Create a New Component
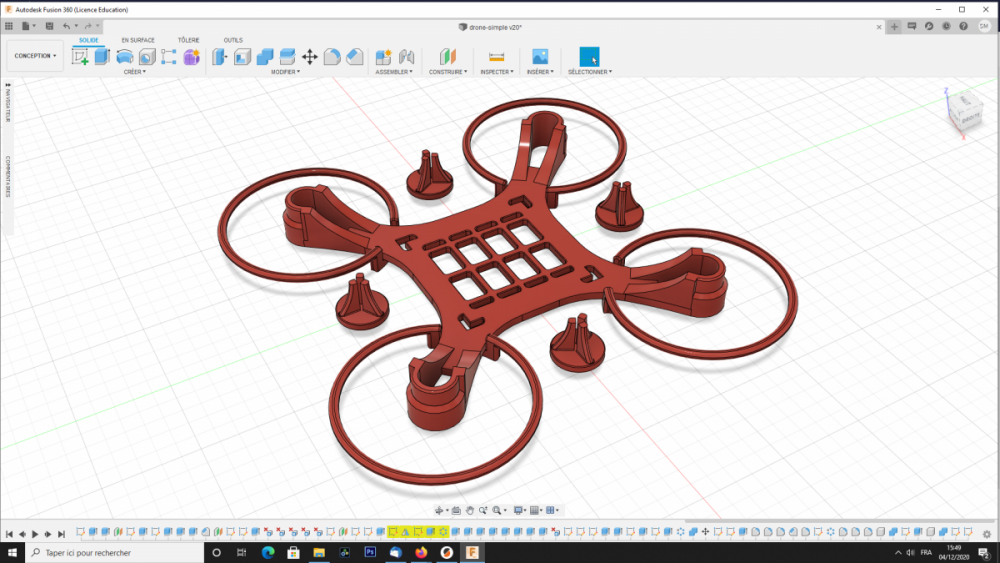Viewport: 1000px width, 563px height. tap(383, 57)
